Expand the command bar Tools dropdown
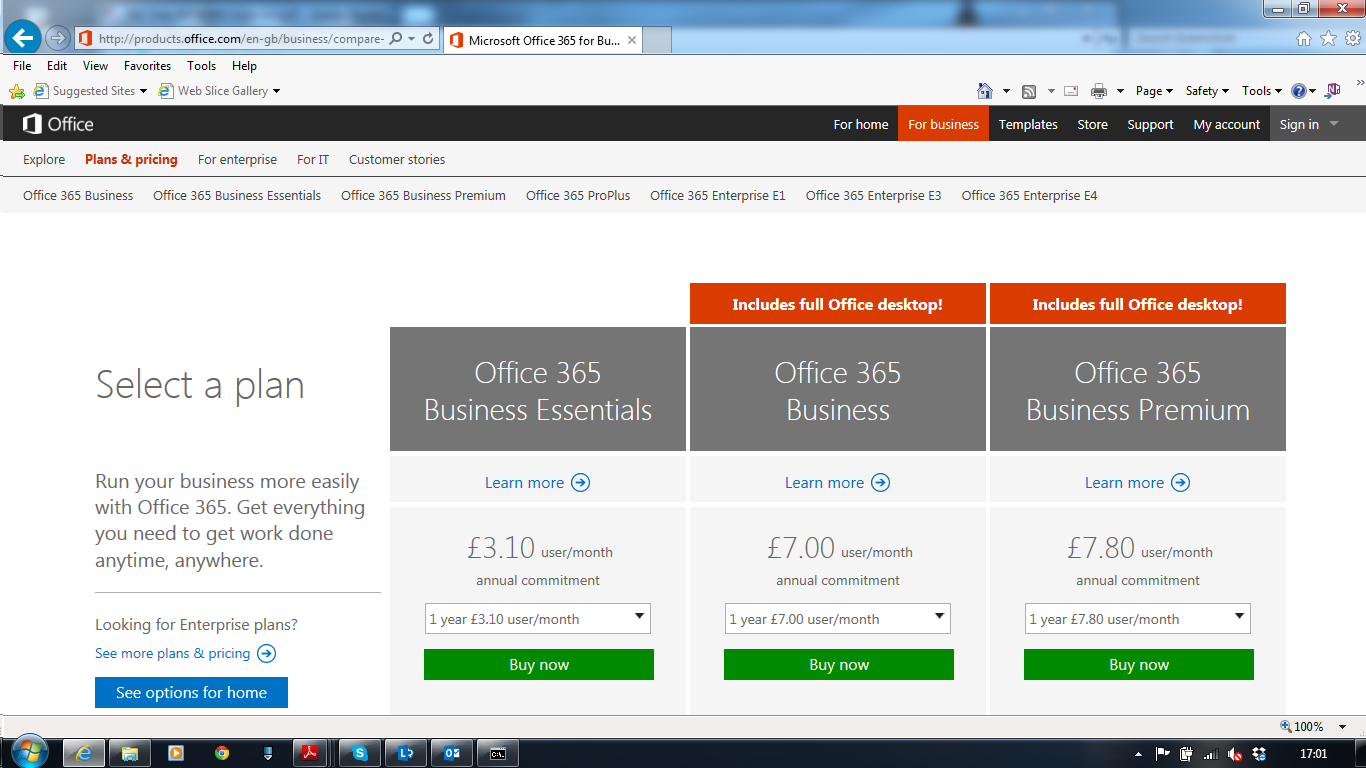 [x=1262, y=91]
